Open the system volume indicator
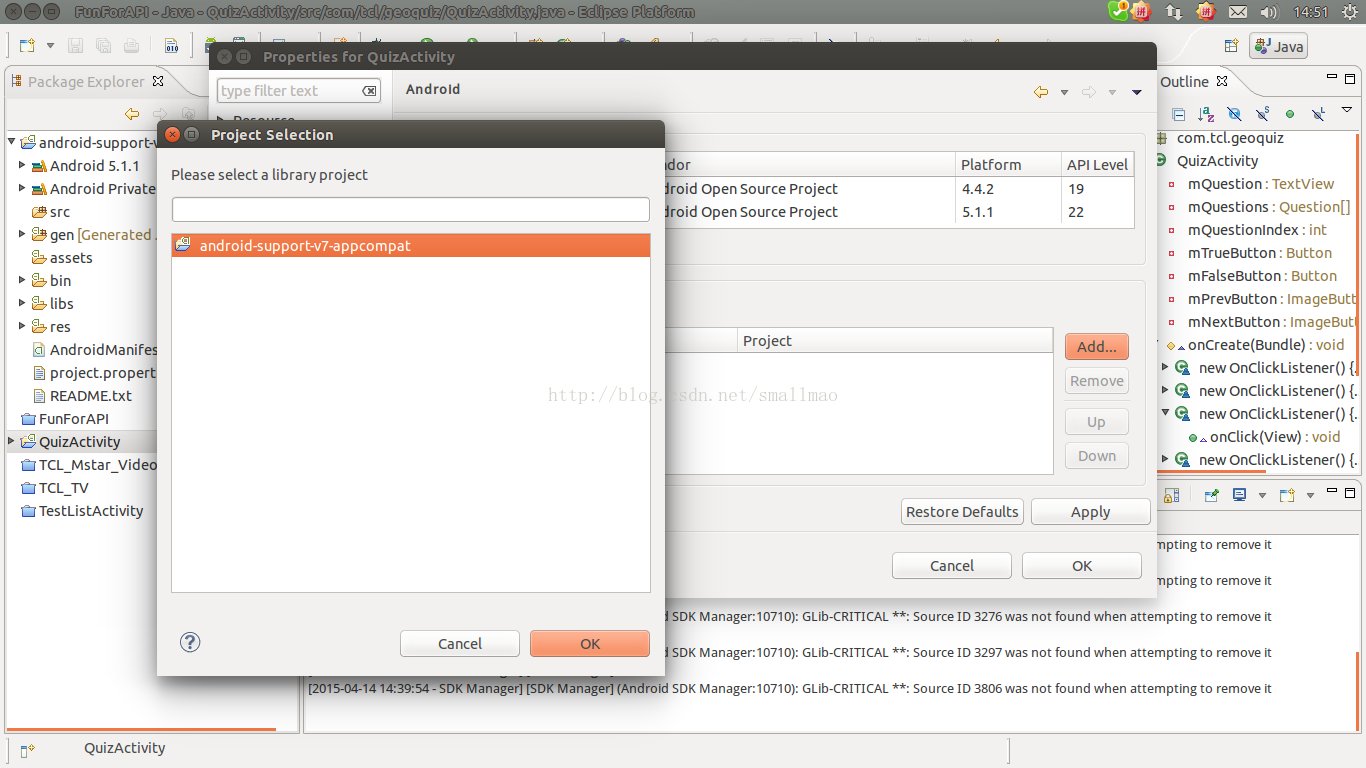Screen dimensions: 1366x768 [x=1269, y=12]
